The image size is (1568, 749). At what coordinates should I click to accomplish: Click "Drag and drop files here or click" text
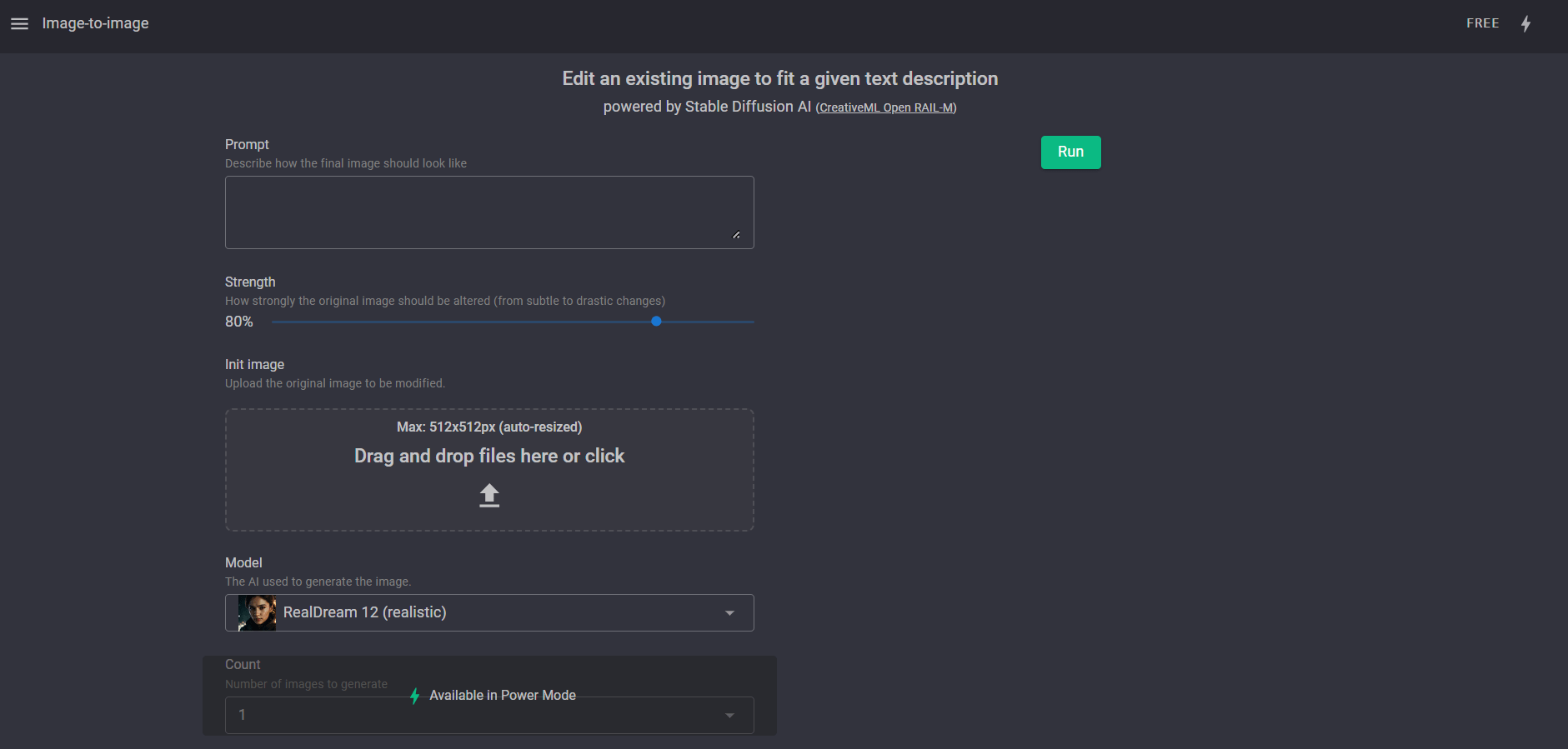click(x=489, y=457)
